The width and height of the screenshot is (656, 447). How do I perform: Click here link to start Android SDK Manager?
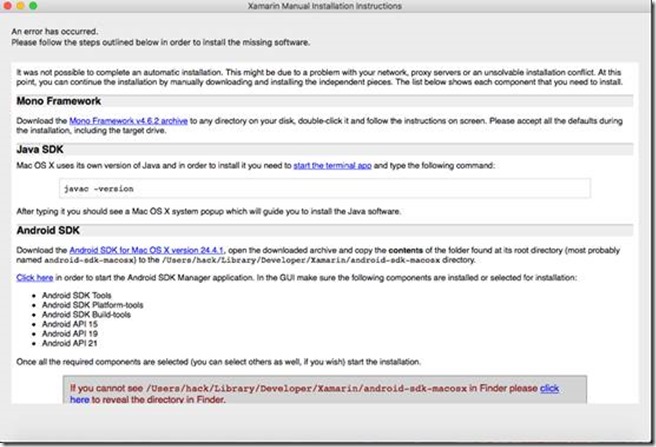[35, 277]
